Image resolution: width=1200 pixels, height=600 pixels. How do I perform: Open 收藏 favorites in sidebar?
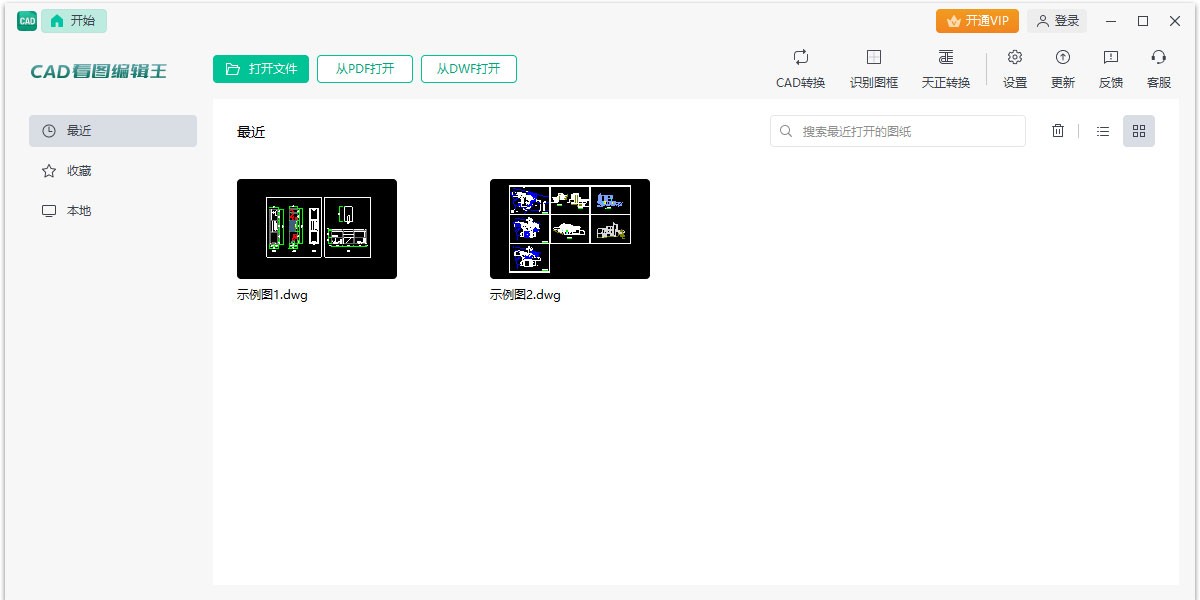tap(113, 171)
